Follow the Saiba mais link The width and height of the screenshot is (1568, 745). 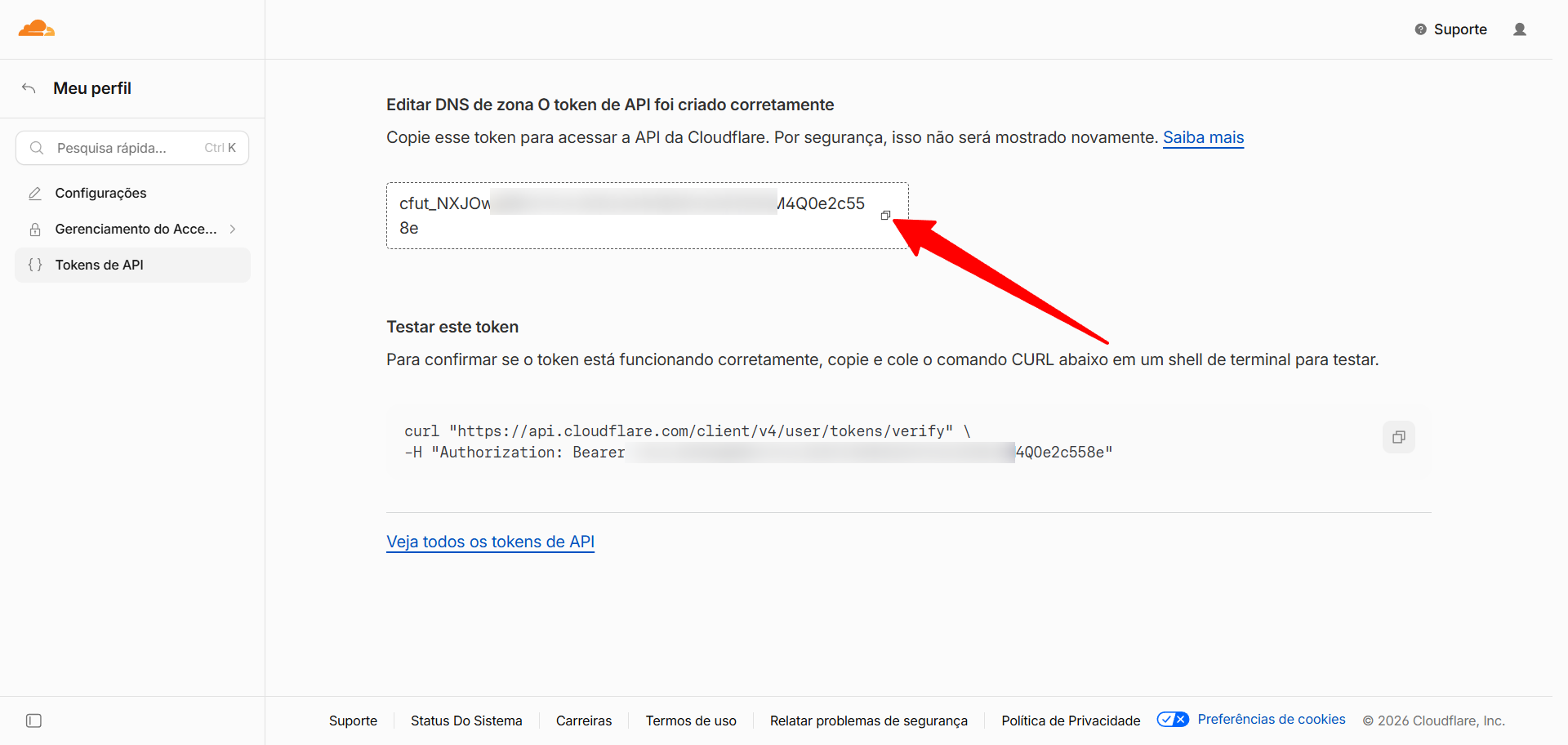tap(1203, 137)
